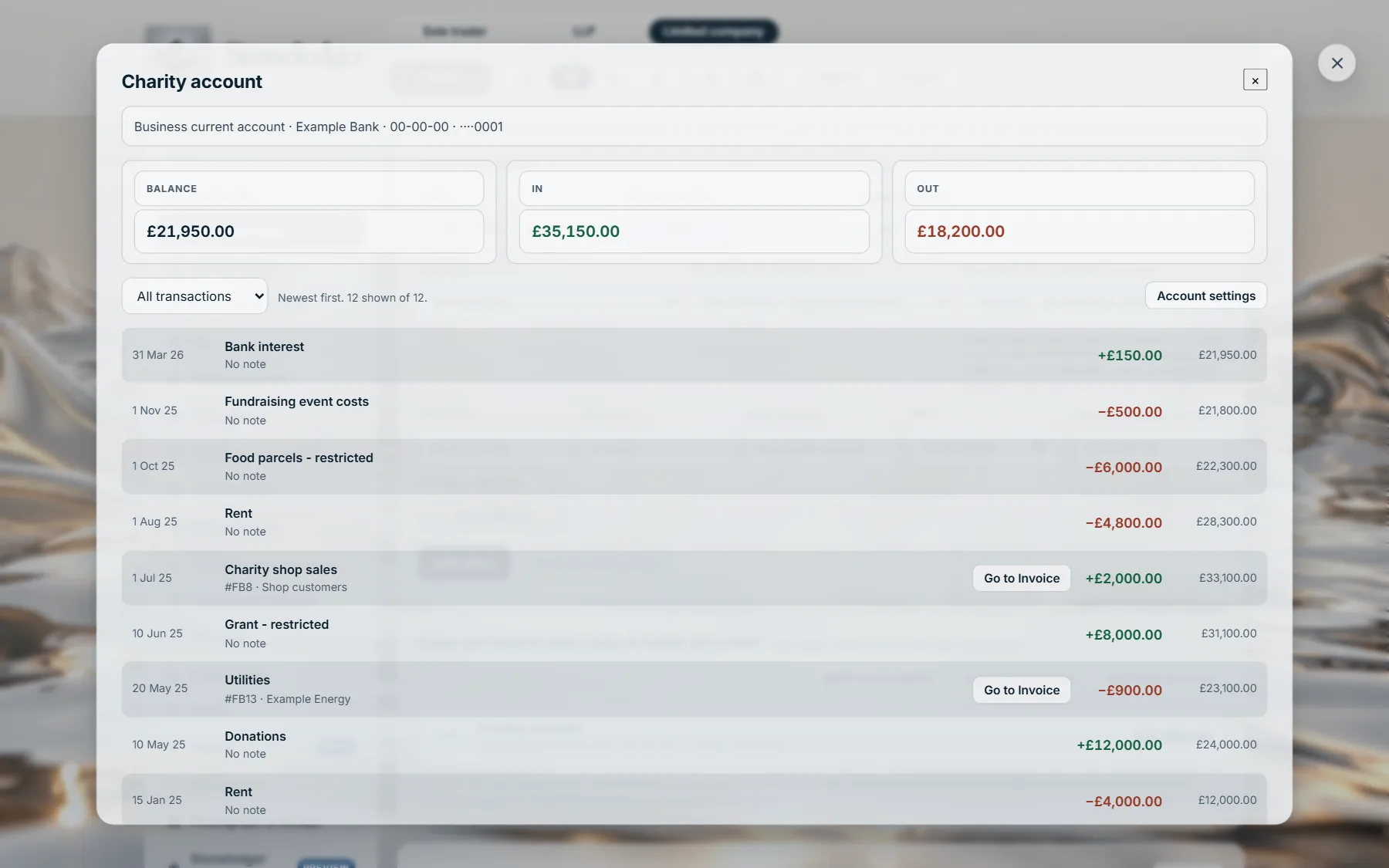1389x868 pixels.
Task: Click the OUT total £18,200.00
Action: (961, 231)
